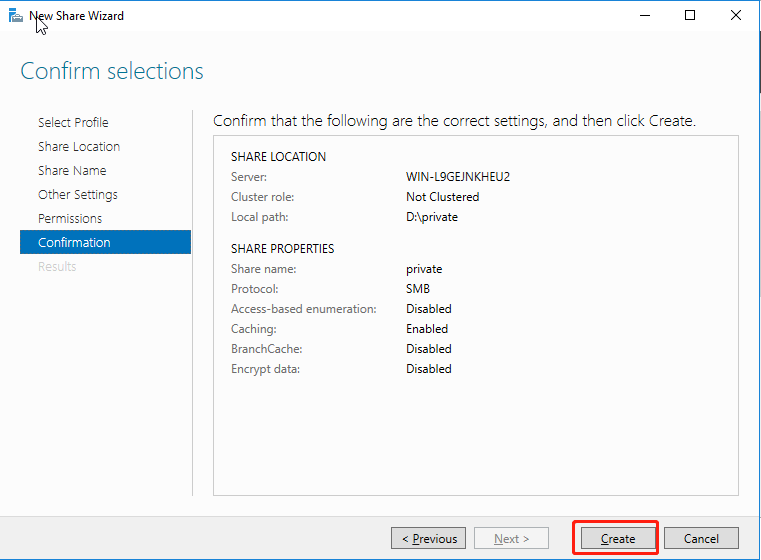Viewport: 761px width, 560px height.
Task: Click the Encrypt data Disabled value
Action: click(428, 369)
